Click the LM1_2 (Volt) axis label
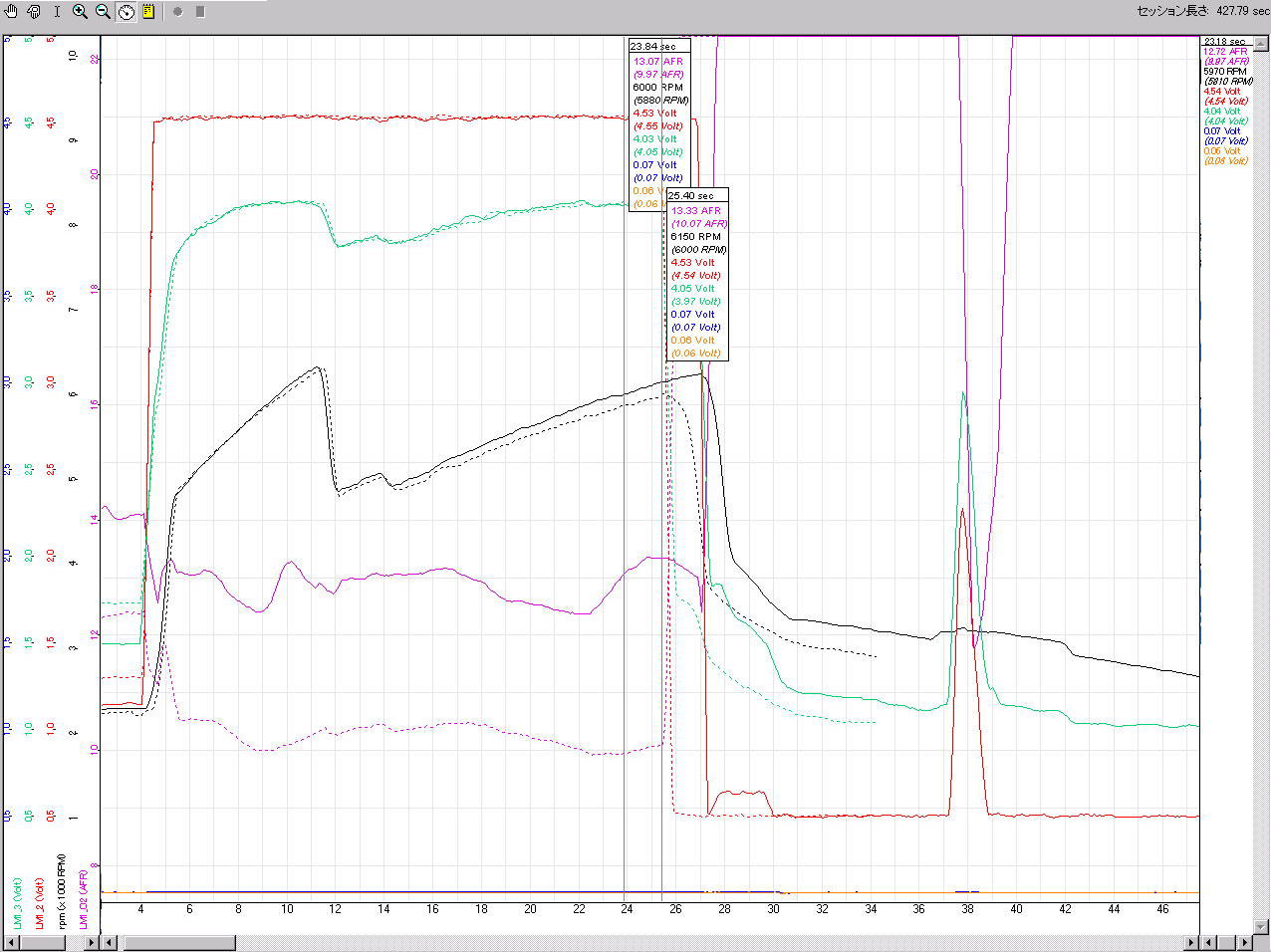Viewport: 1271px width, 952px height. coord(40,902)
